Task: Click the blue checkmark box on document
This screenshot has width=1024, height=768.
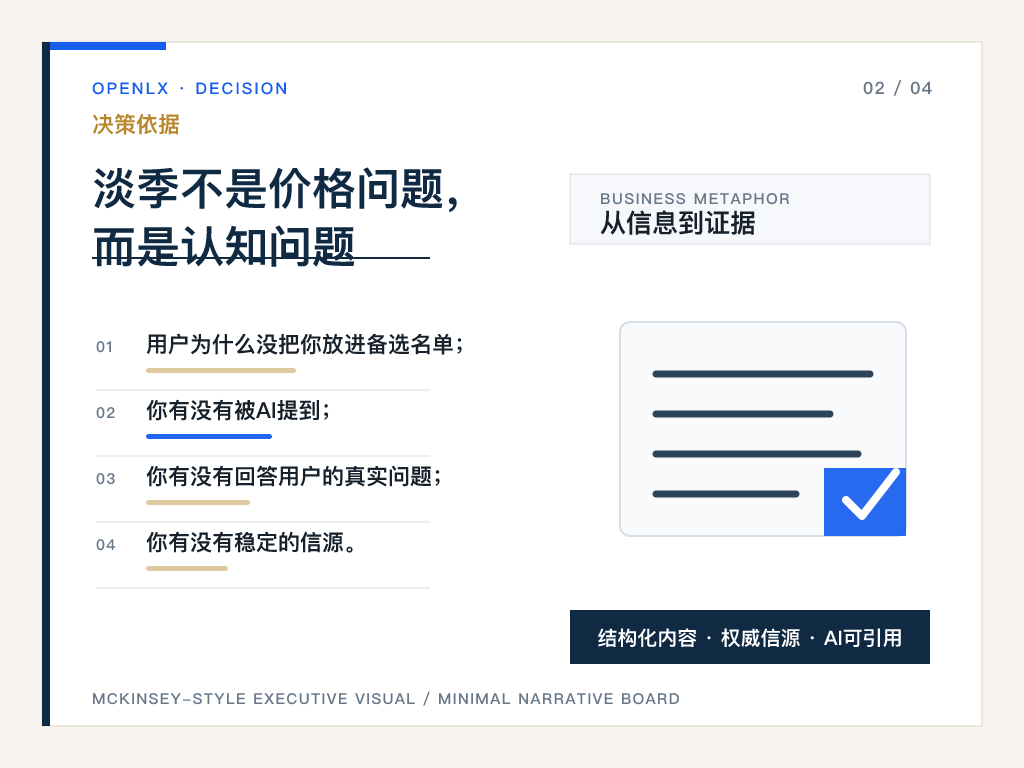Action: (x=865, y=502)
